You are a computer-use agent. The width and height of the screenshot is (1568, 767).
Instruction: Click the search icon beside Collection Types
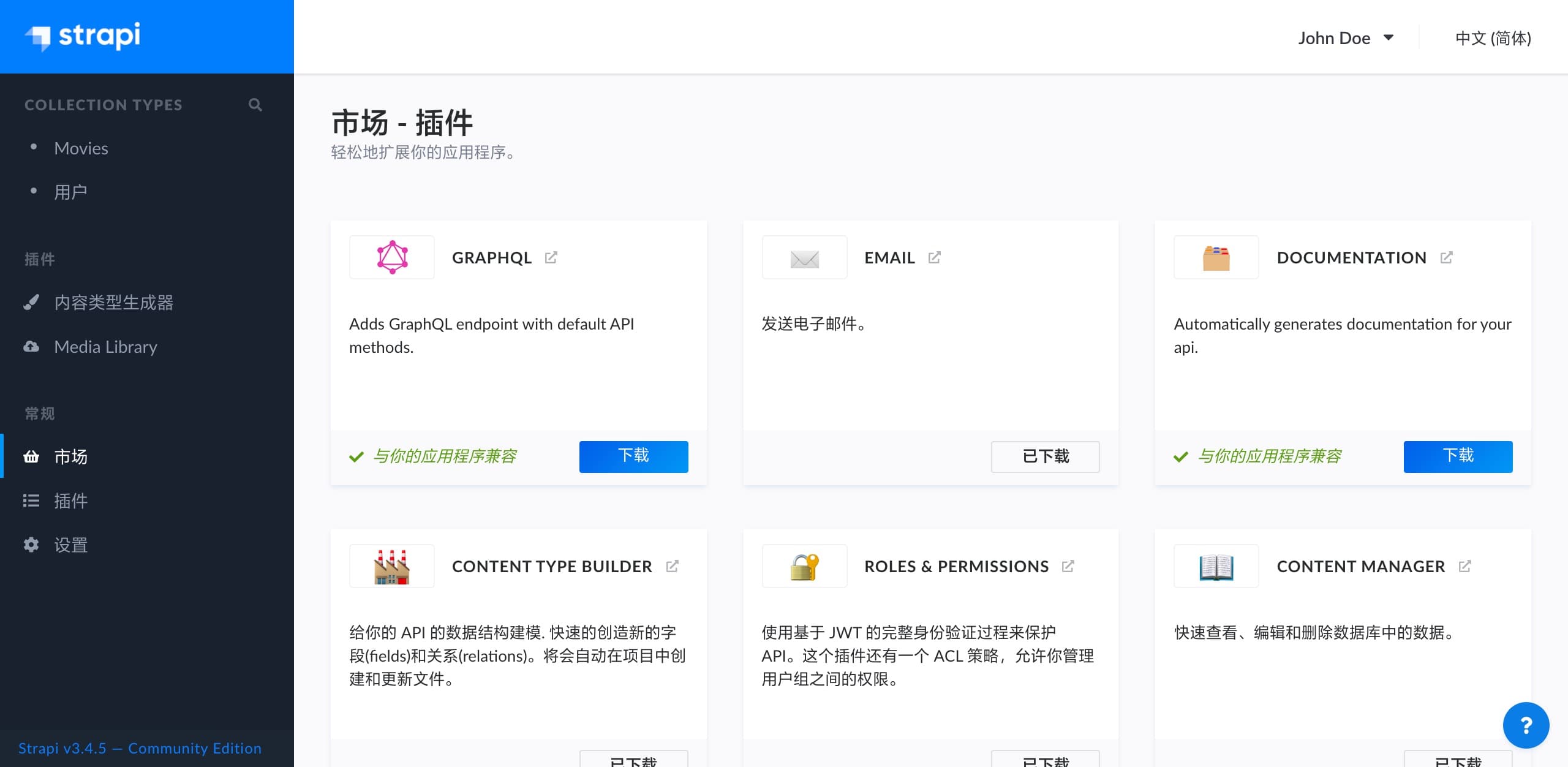(255, 105)
